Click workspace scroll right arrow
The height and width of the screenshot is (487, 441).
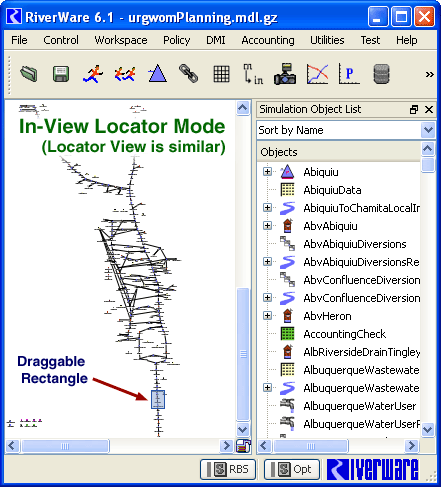tap(227, 446)
